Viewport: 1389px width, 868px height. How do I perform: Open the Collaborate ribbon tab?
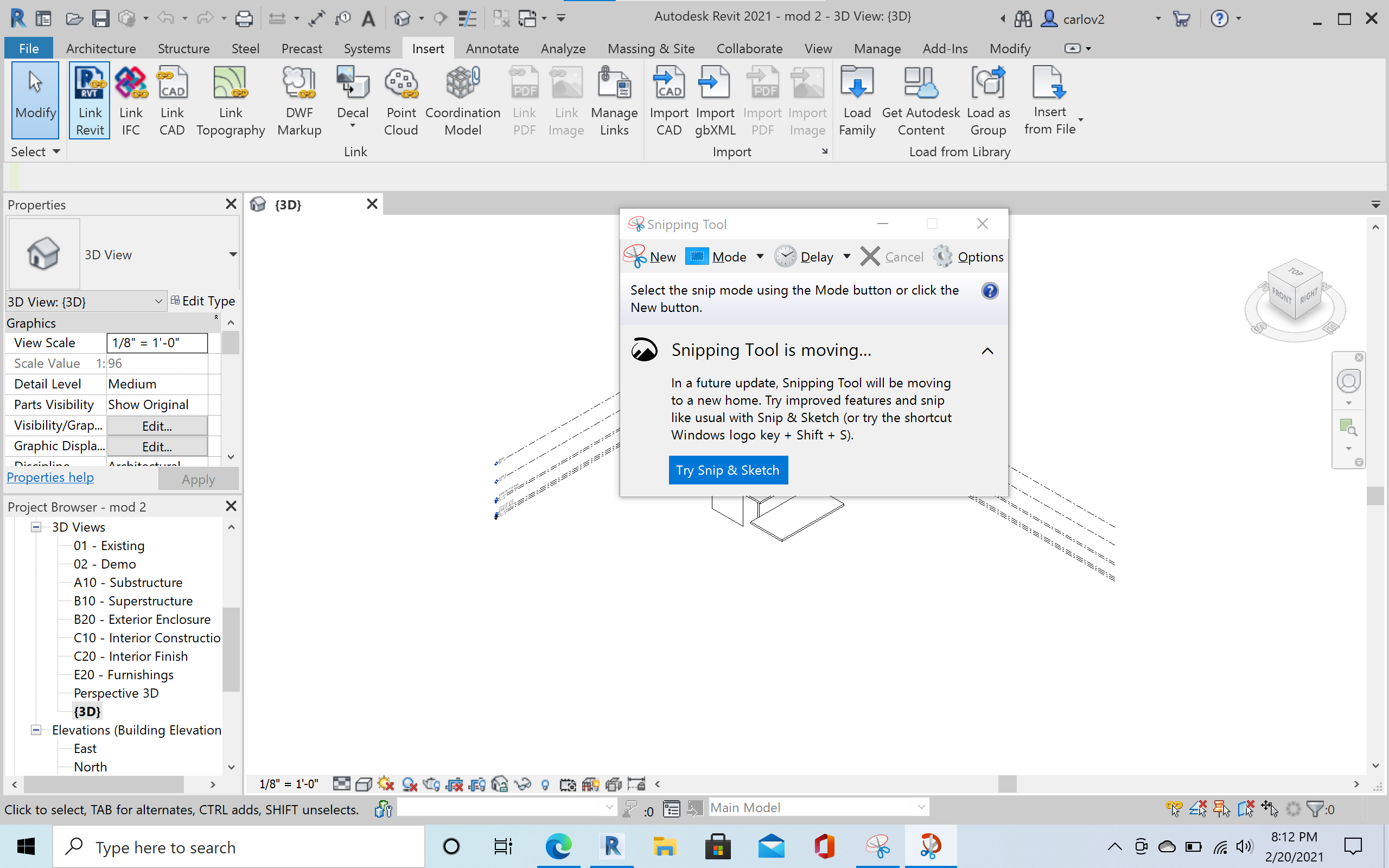coord(749,48)
